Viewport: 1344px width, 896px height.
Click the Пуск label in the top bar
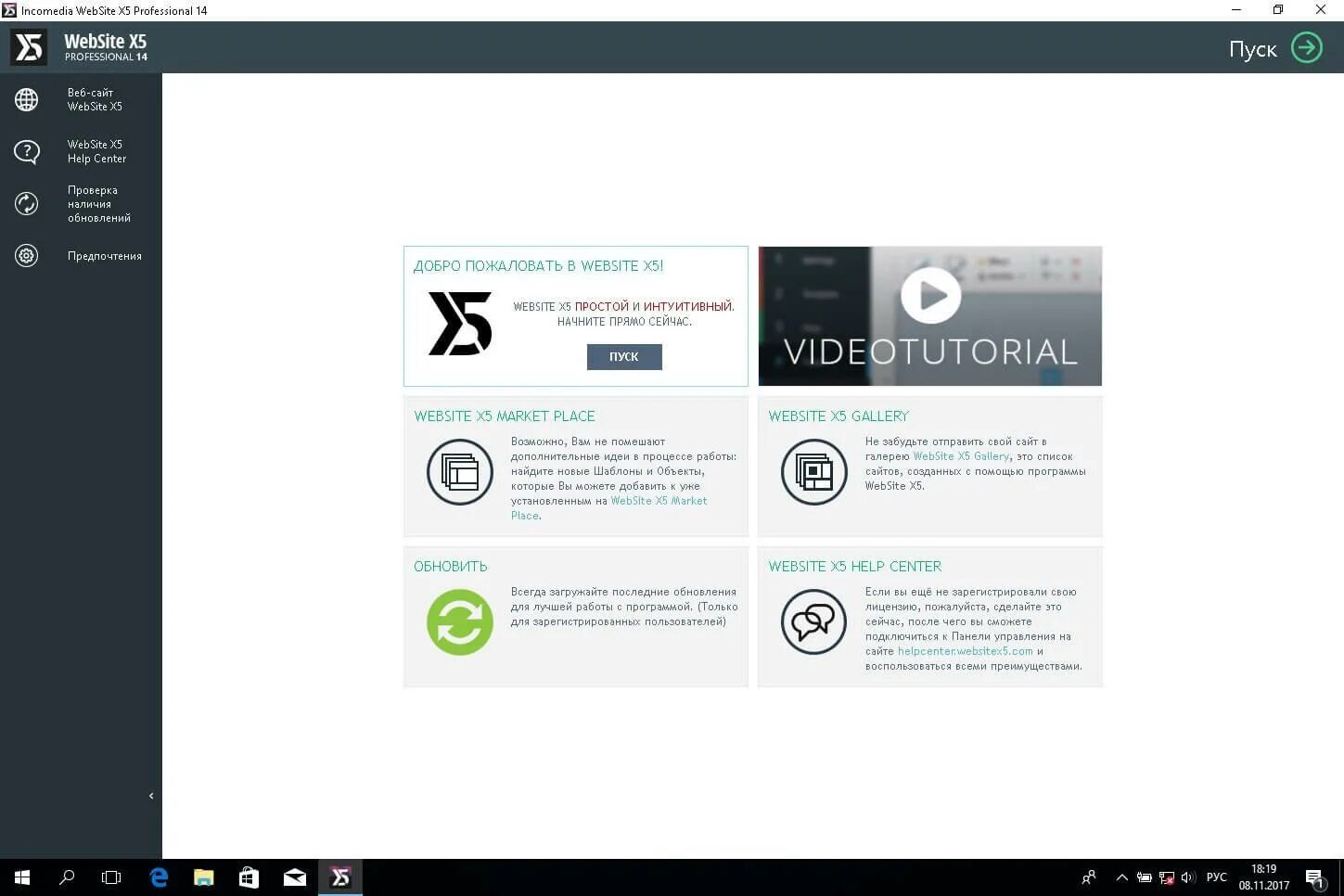coord(1253,49)
